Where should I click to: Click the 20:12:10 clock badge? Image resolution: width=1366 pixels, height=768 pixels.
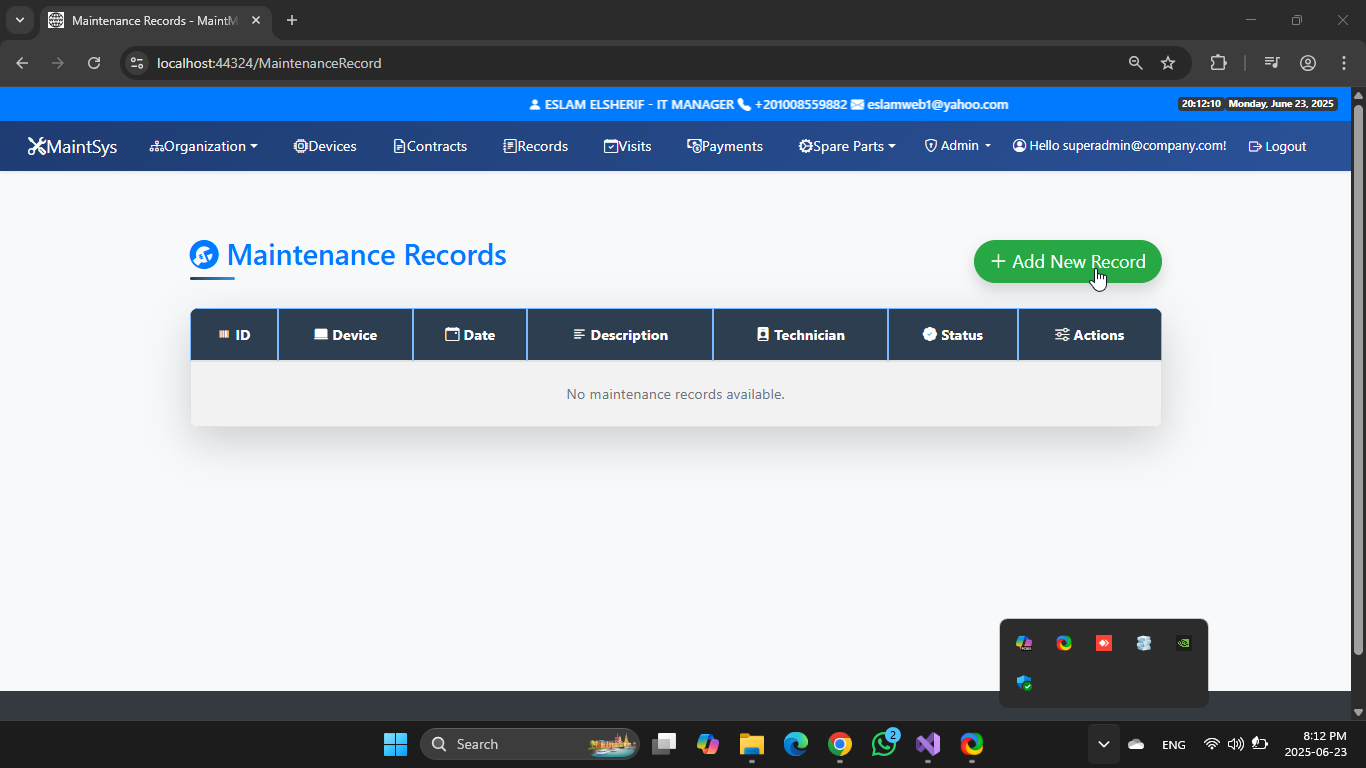tap(1201, 104)
